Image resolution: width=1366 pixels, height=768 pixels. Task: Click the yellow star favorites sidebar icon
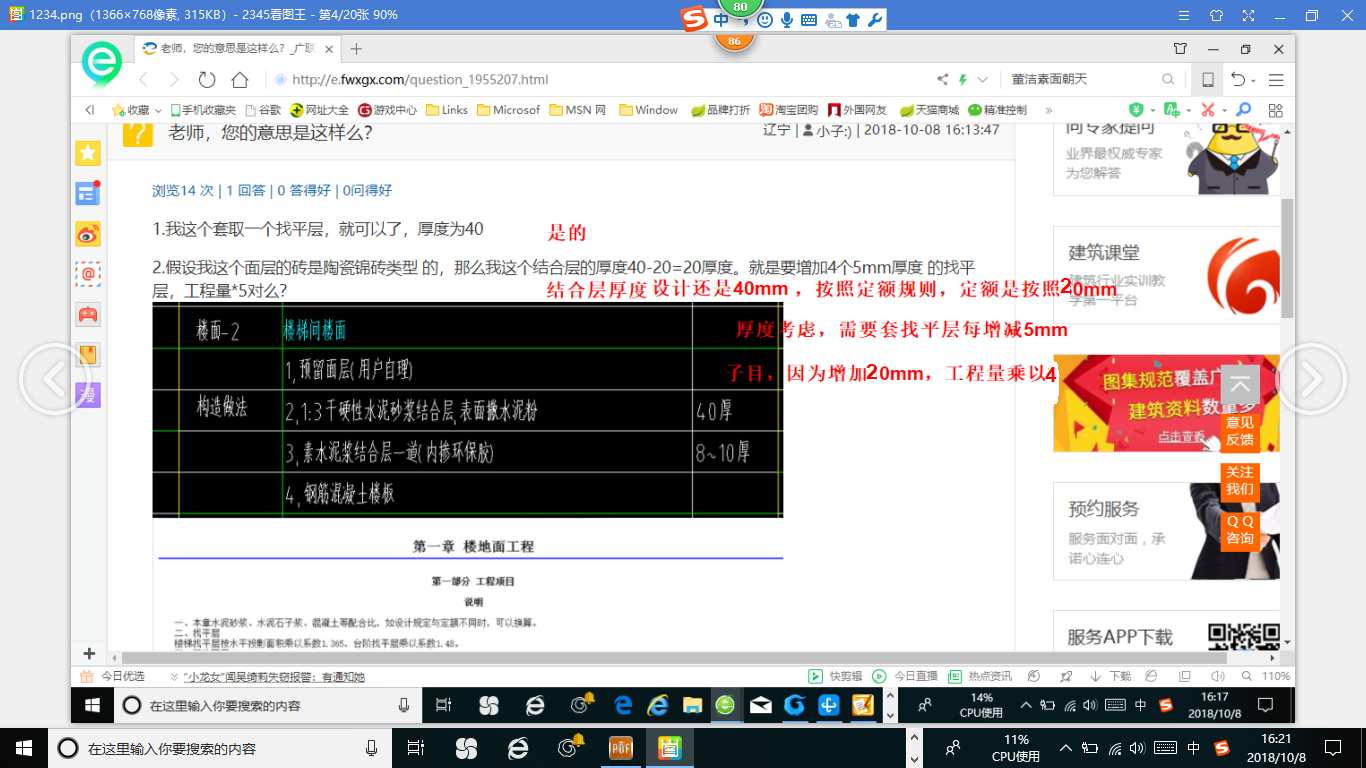pos(88,153)
